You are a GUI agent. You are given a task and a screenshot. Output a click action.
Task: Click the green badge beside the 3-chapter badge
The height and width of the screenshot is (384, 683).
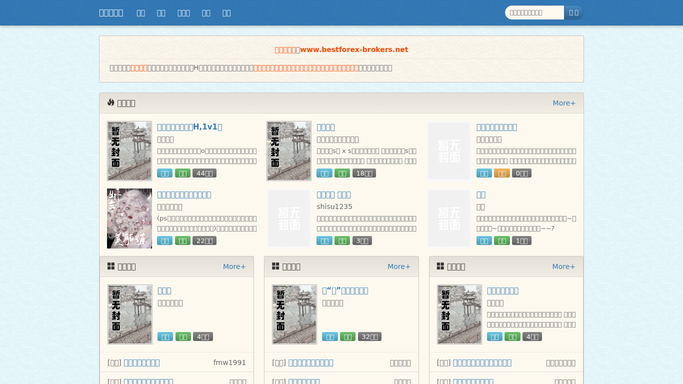(342, 241)
